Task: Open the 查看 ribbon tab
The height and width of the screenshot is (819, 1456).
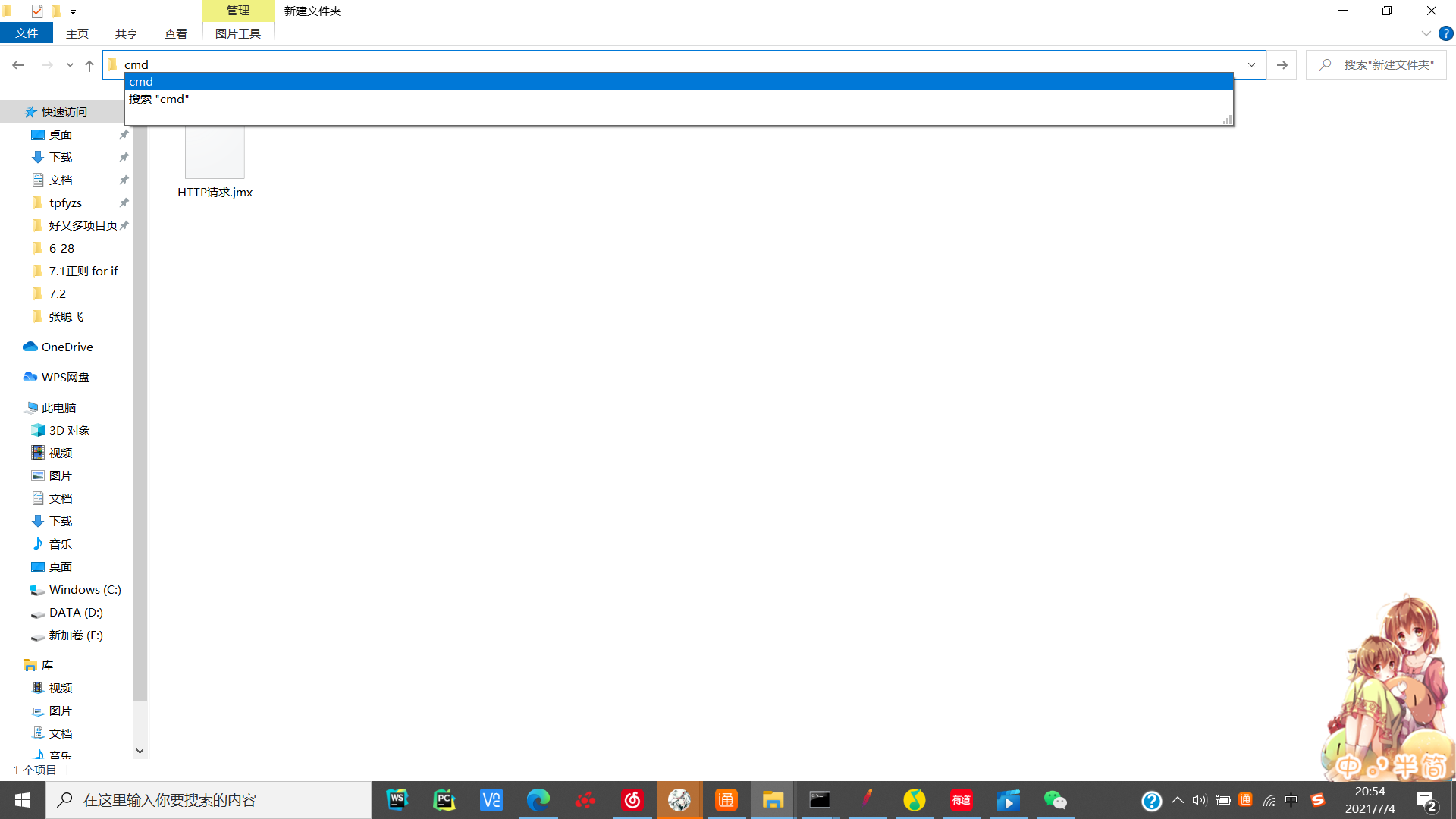Action: pyautogui.click(x=175, y=33)
